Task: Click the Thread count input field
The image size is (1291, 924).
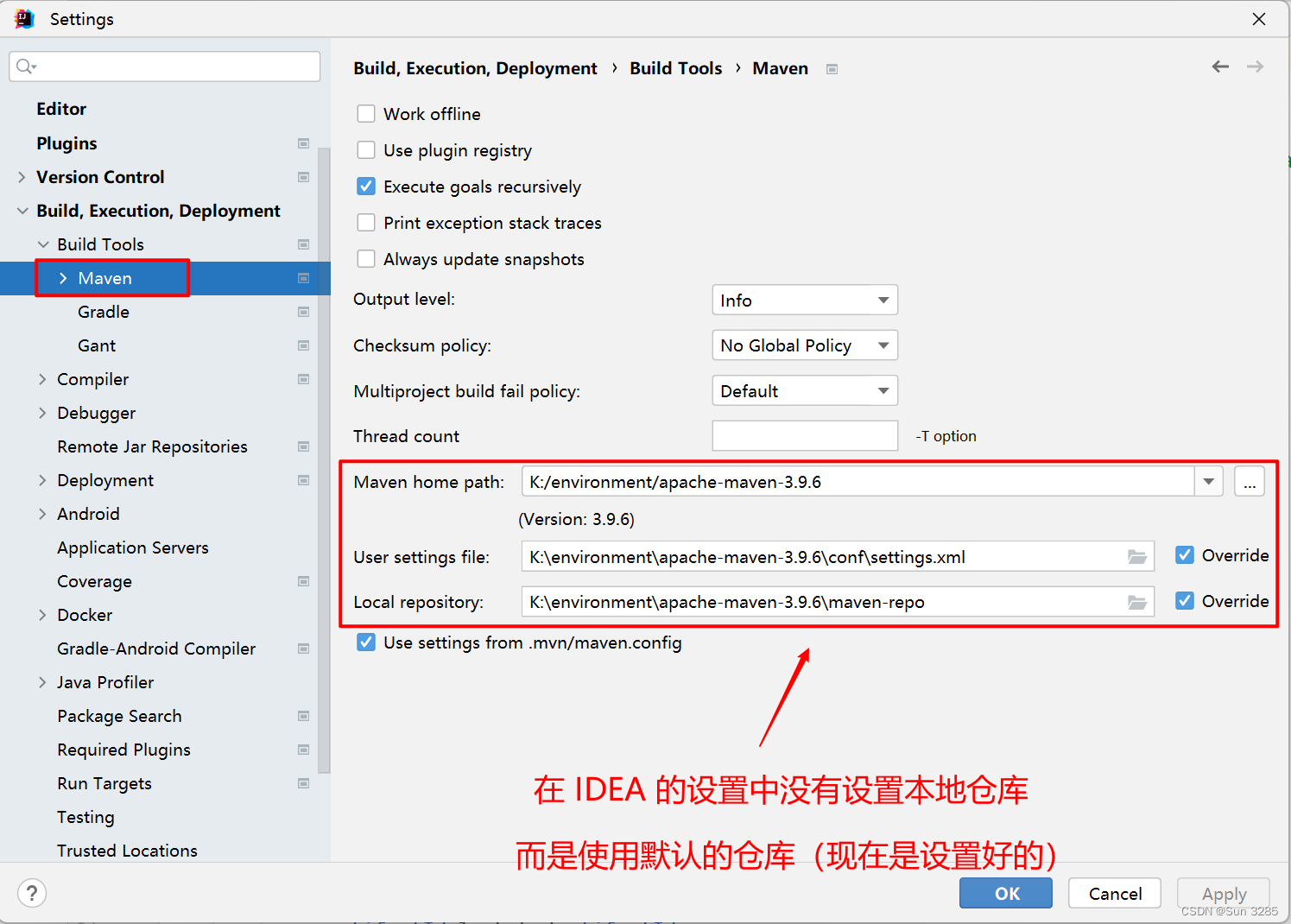Action: tap(805, 435)
